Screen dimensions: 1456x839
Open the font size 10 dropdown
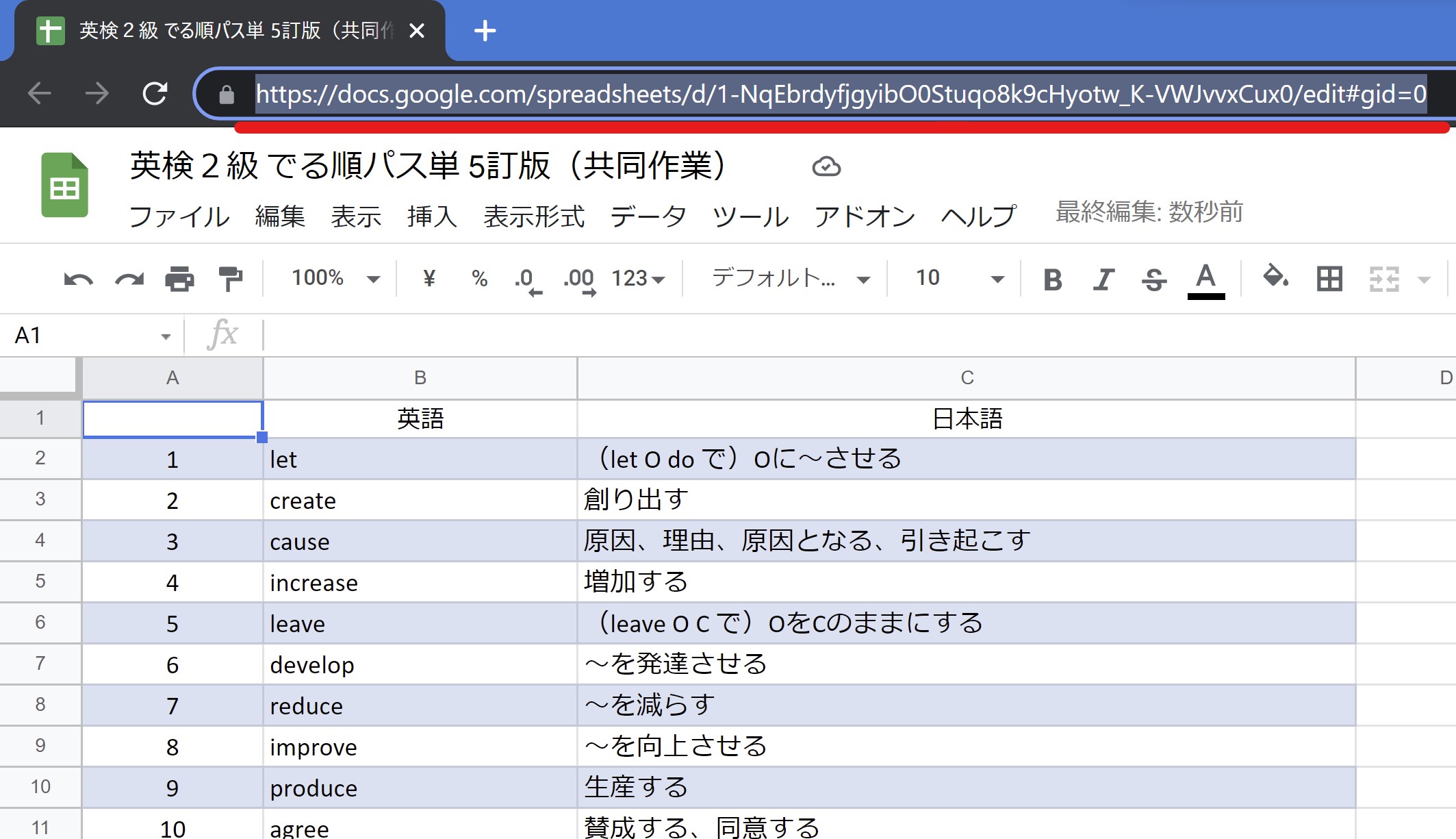tap(959, 278)
